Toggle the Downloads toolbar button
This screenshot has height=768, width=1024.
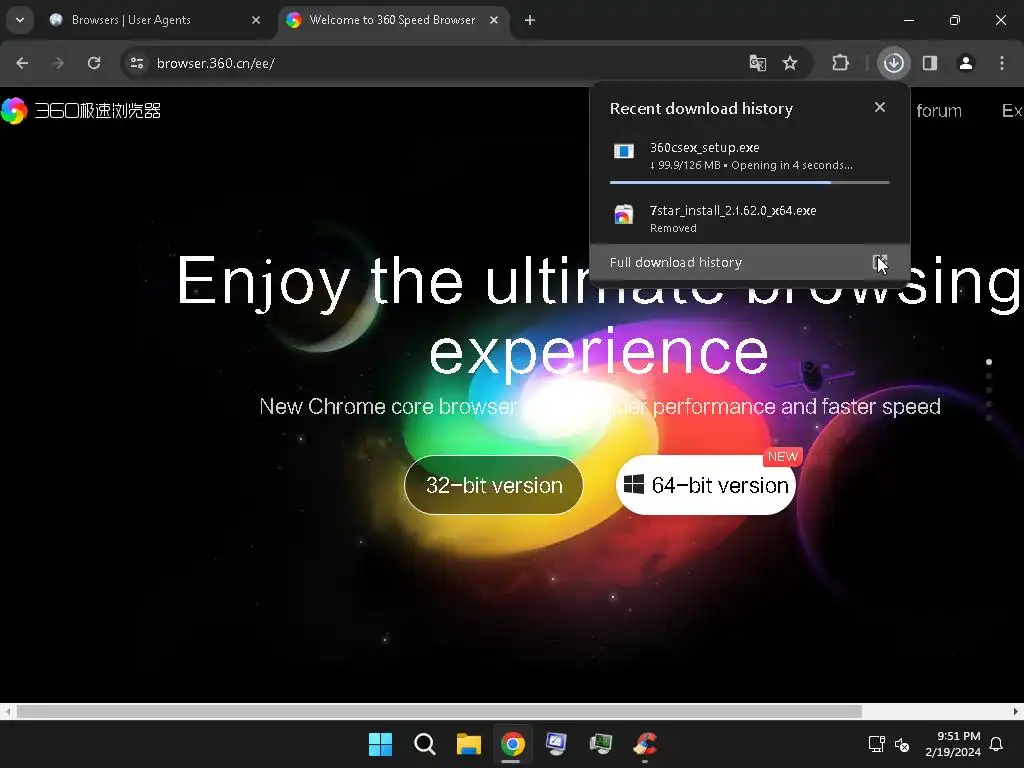point(893,63)
